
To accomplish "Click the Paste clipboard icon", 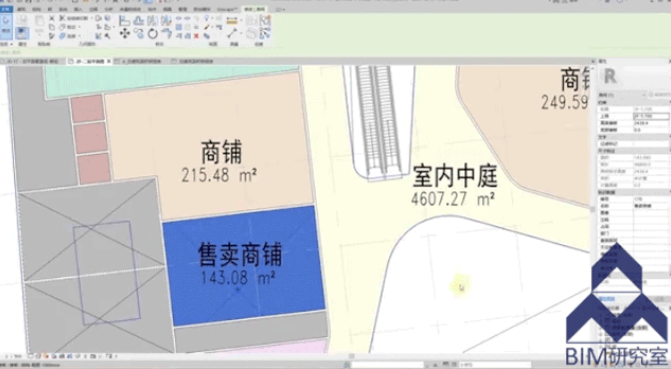I will 39,21.
